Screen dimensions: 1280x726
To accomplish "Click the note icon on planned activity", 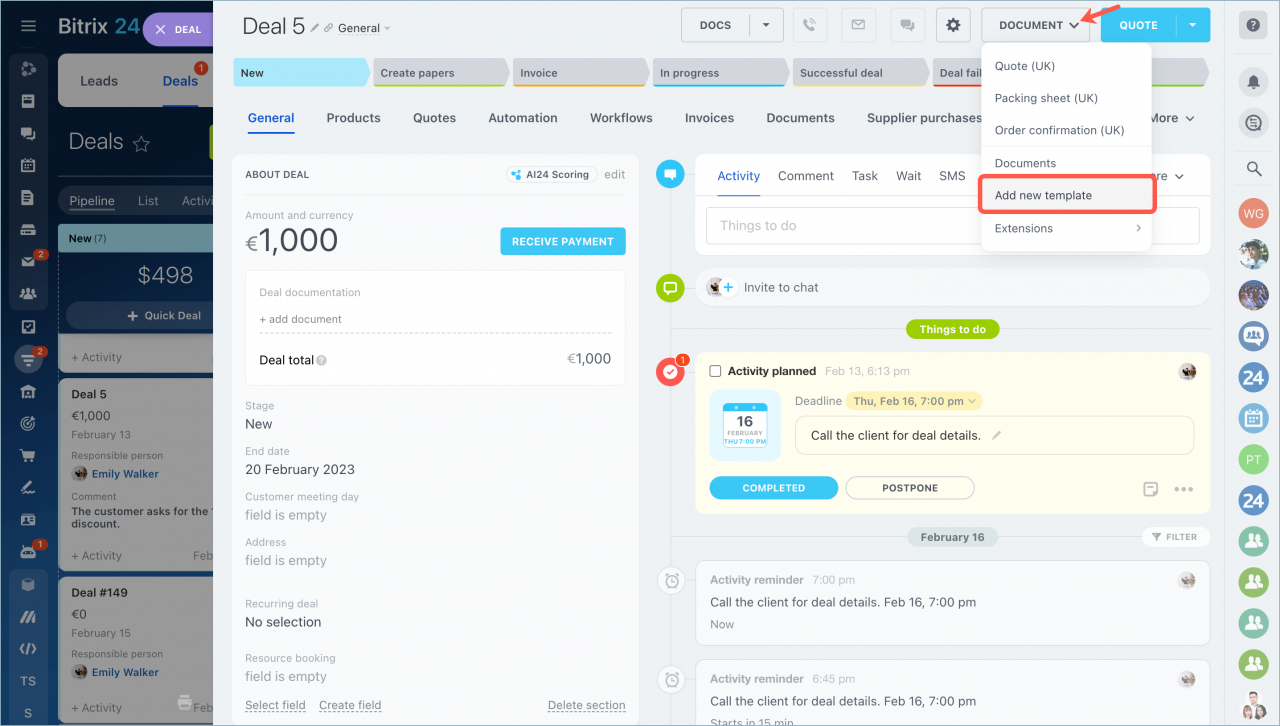I will (x=1151, y=489).
